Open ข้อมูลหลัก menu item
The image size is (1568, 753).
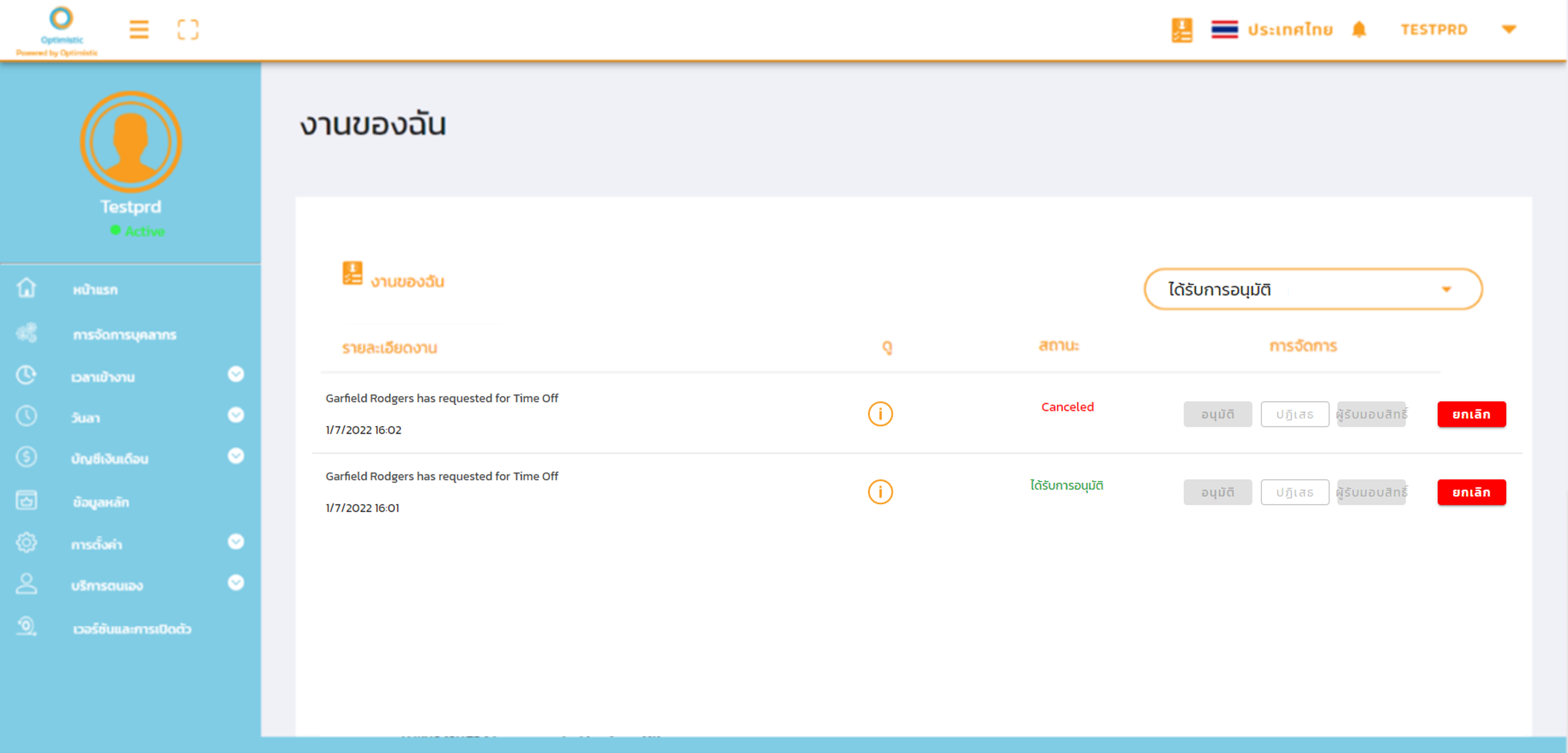point(101,502)
